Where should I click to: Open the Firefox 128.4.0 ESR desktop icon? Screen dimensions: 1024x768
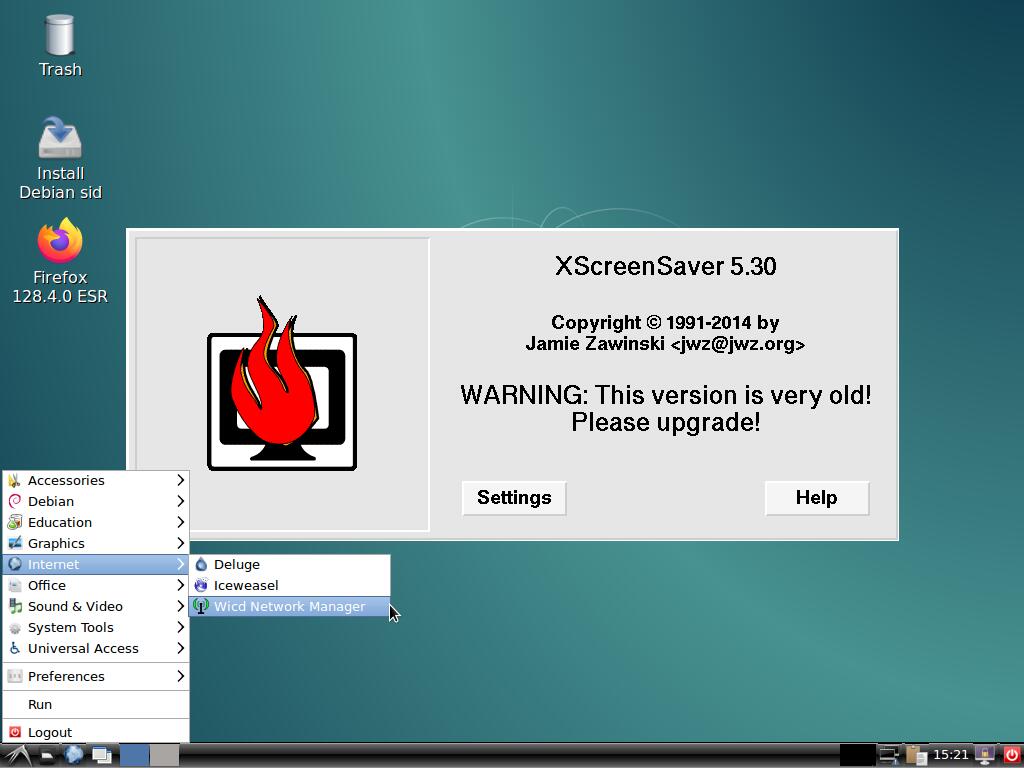coord(60,261)
